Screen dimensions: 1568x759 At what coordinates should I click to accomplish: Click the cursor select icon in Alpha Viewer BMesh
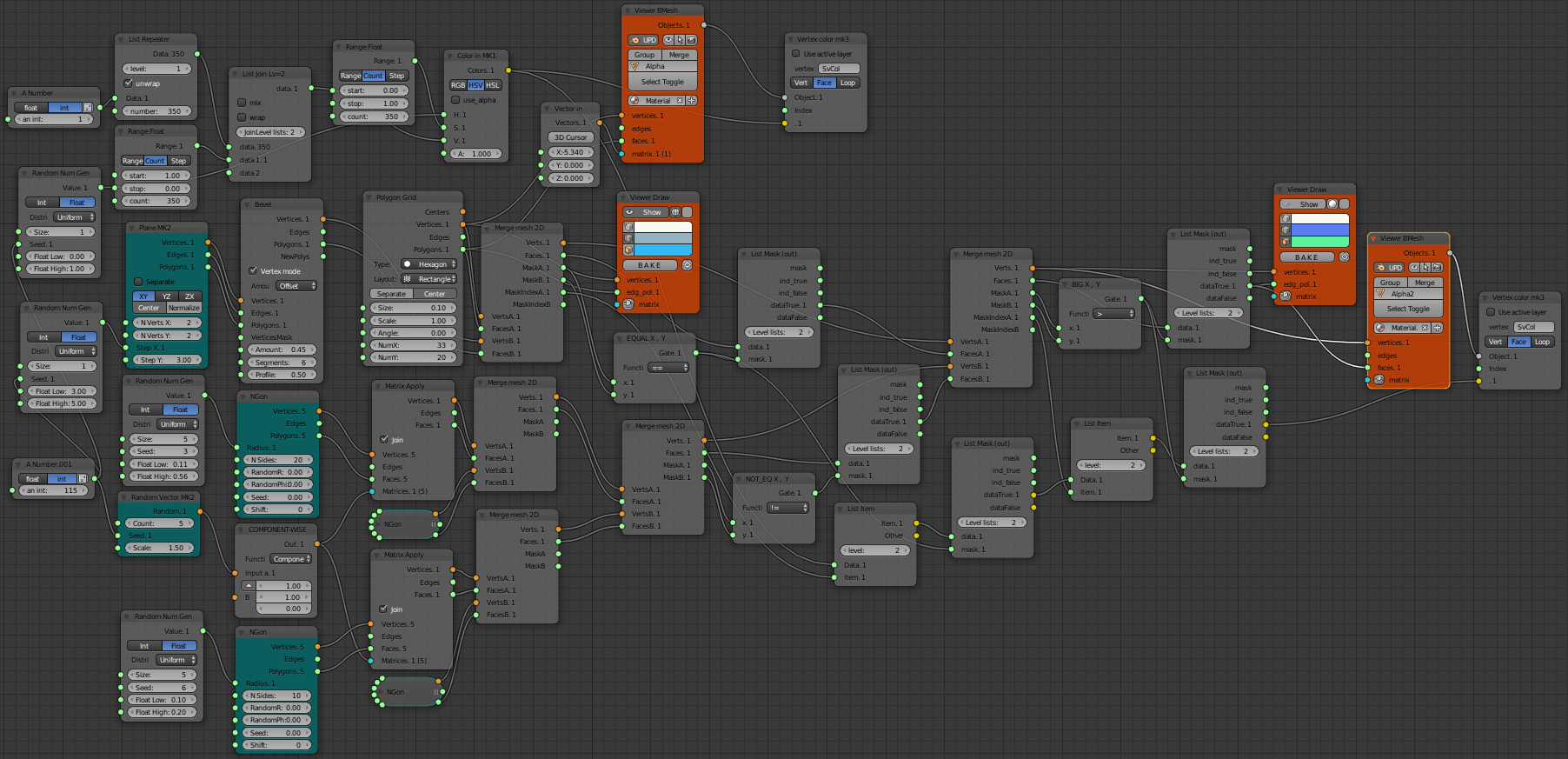point(681,40)
